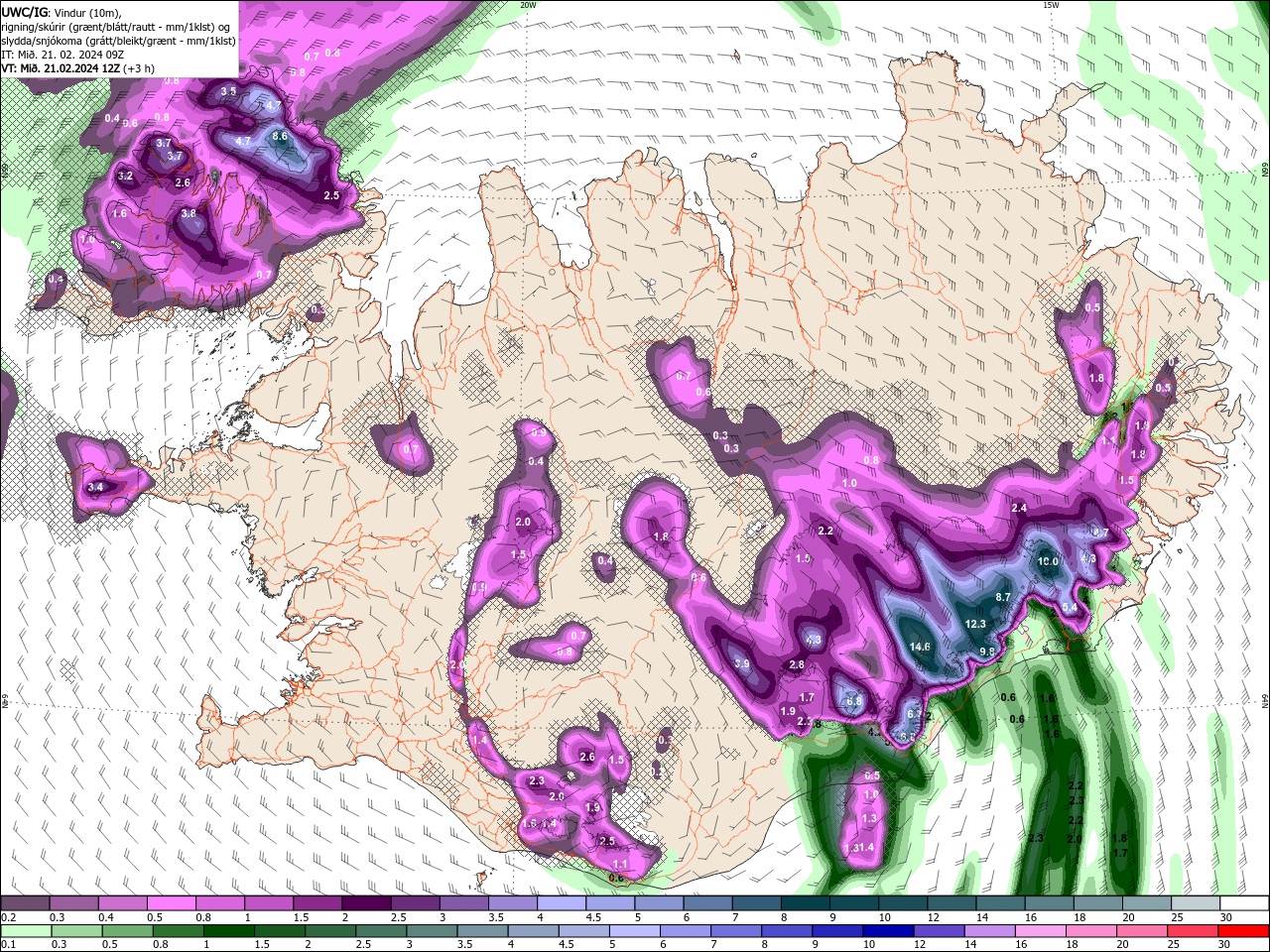Select the UWC/IG Vindur (10m) title text
The width and height of the screenshot is (1270, 952).
coord(62,12)
